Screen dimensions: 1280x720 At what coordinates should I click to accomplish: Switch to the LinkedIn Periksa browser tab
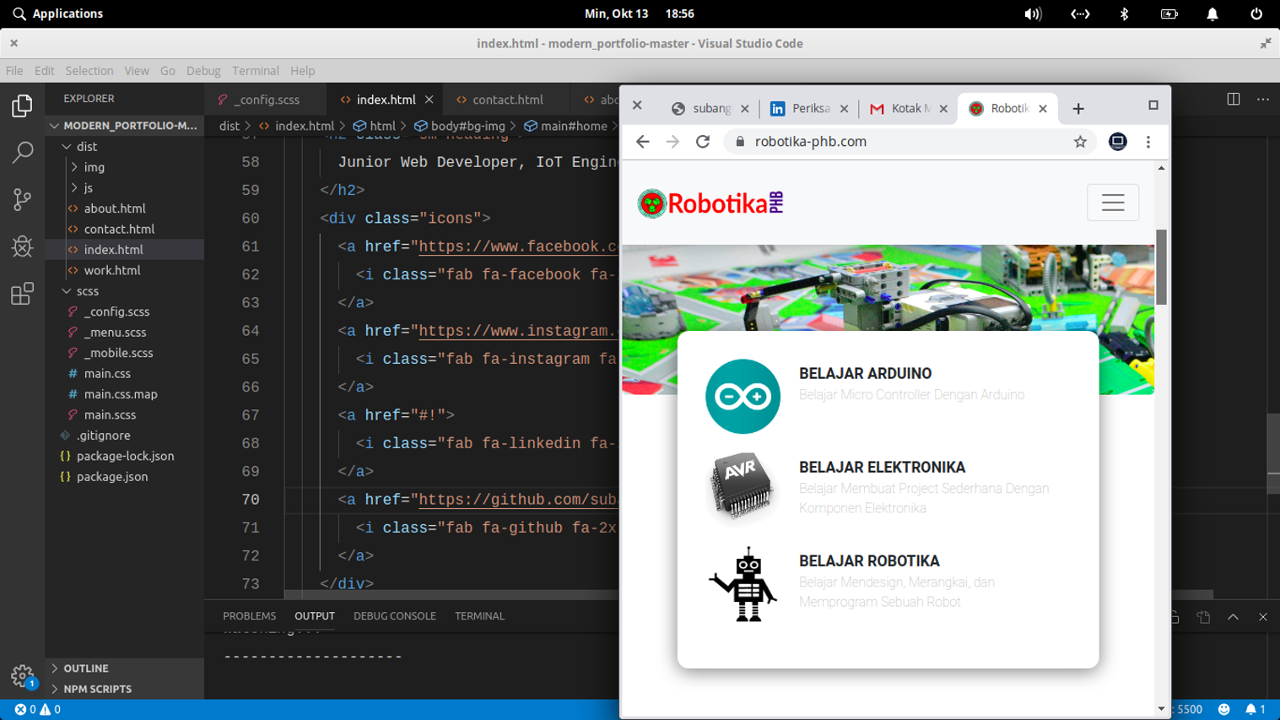click(x=808, y=108)
